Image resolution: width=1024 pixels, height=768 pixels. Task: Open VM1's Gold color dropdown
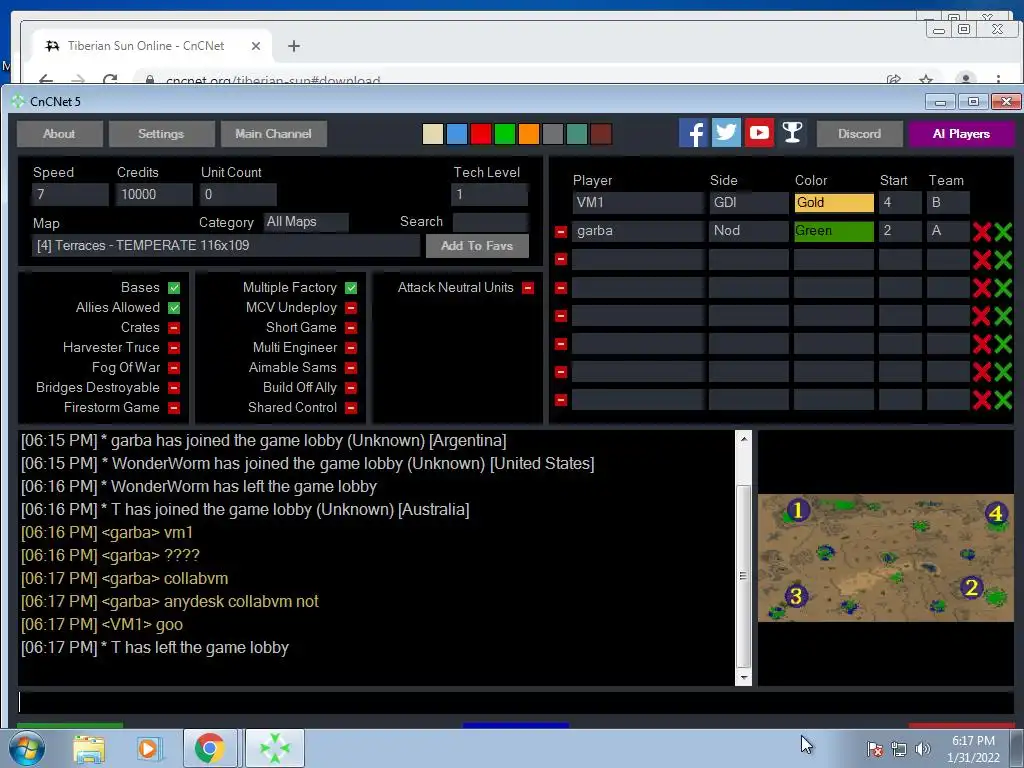[x=834, y=202]
